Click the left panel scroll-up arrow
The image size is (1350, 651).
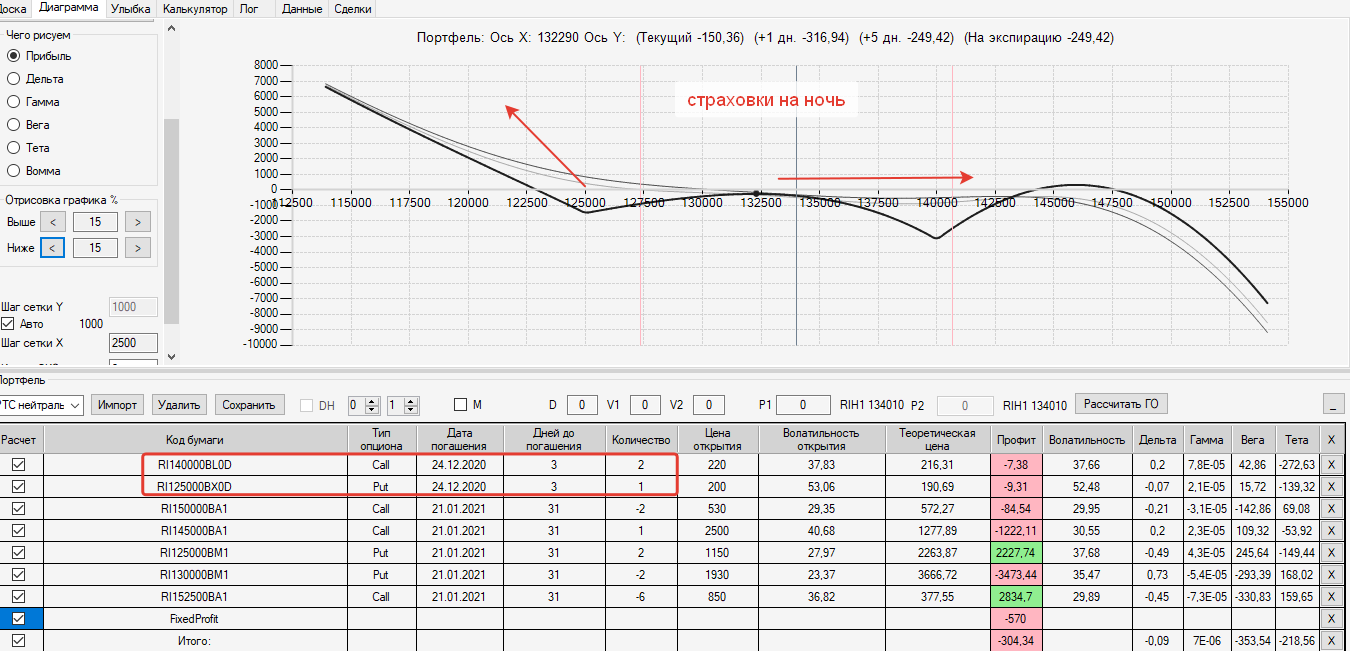click(x=171, y=28)
